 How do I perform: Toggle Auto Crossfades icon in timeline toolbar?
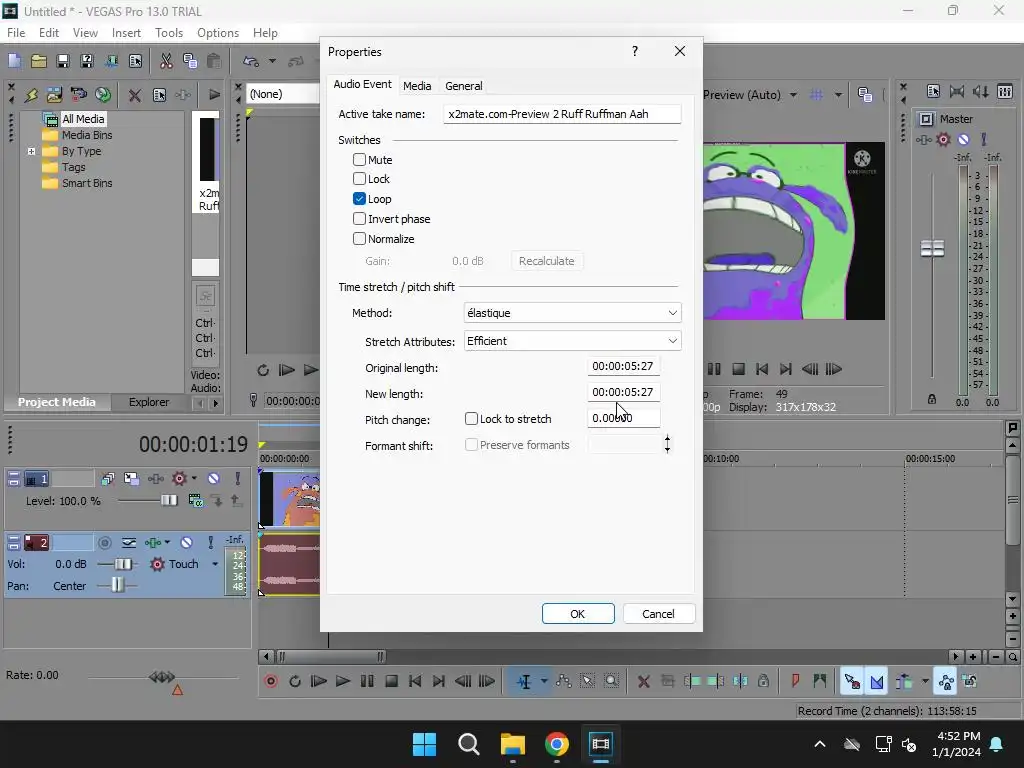(876, 681)
